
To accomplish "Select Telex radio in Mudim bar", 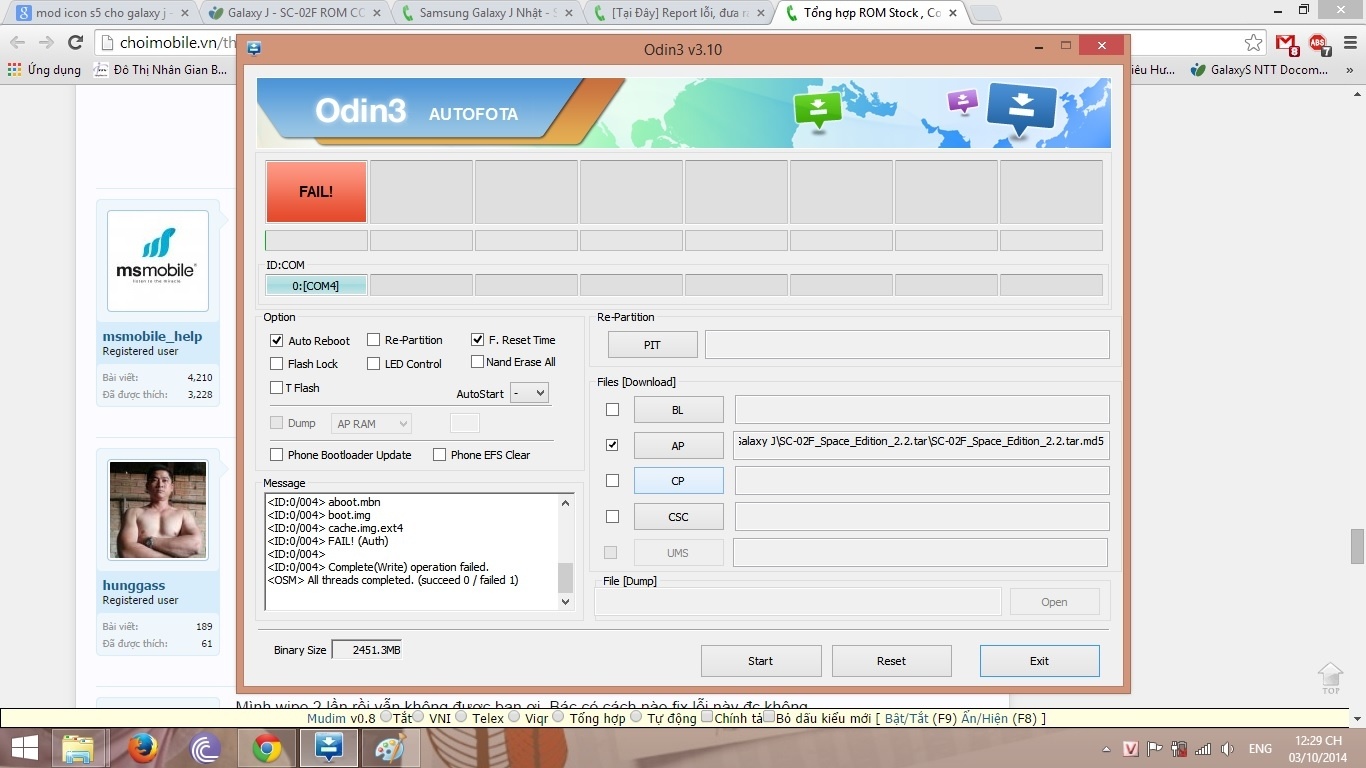I will tap(461, 717).
